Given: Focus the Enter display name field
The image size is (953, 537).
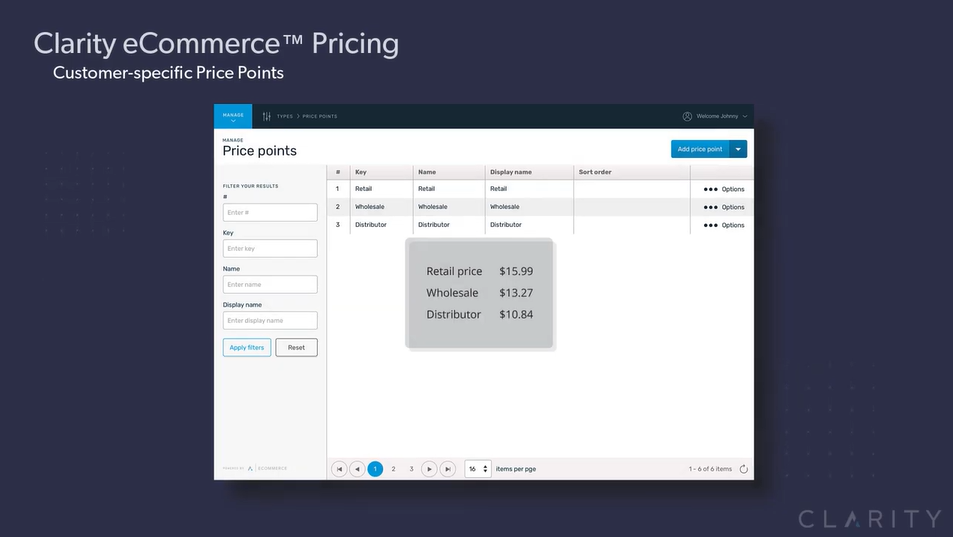Looking at the screenshot, I should [270, 320].
